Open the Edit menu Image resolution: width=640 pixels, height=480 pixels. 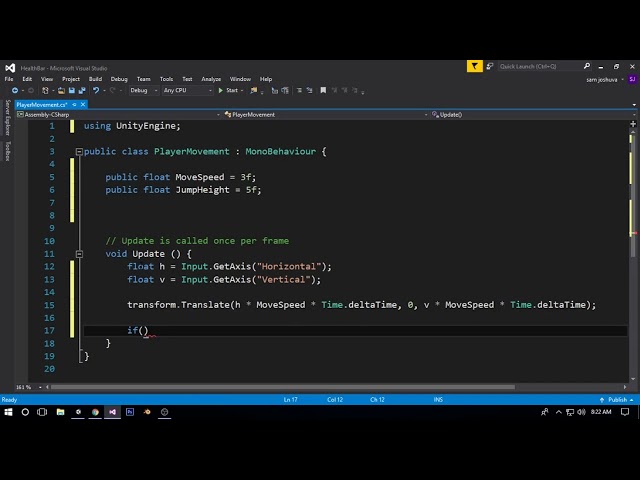[27, 79]
